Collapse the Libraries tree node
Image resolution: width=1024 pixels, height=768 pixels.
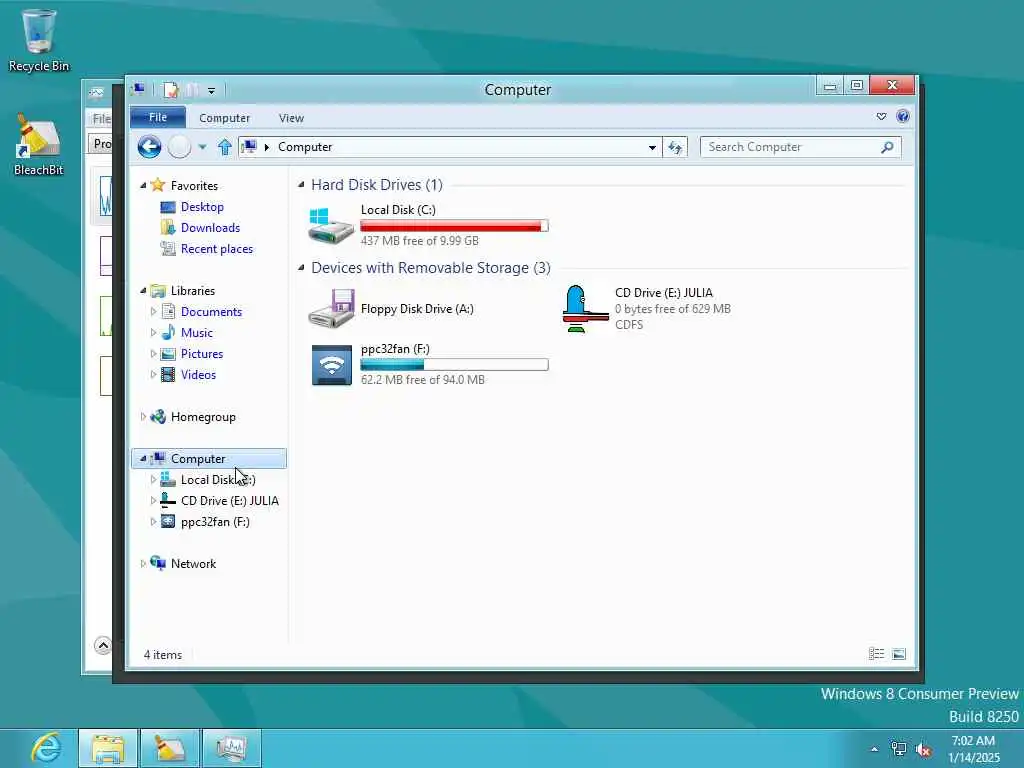[143, 291]
